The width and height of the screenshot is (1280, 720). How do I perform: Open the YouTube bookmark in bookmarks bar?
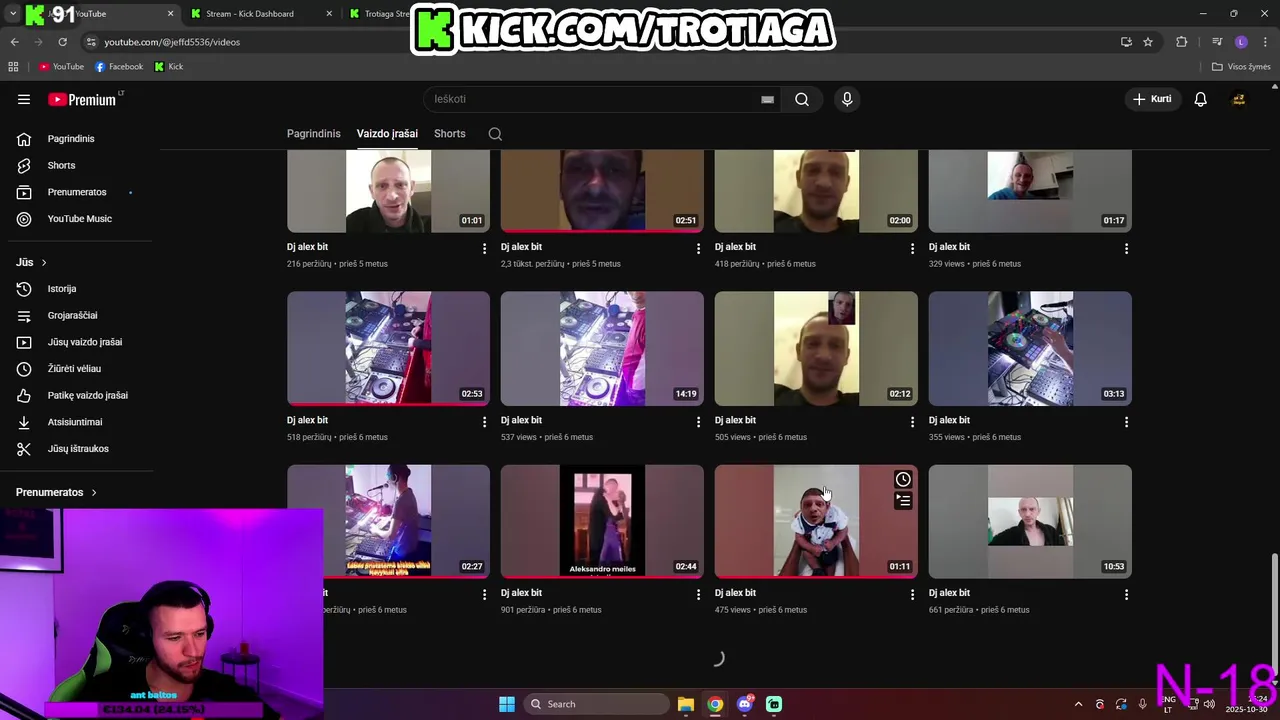61,67
